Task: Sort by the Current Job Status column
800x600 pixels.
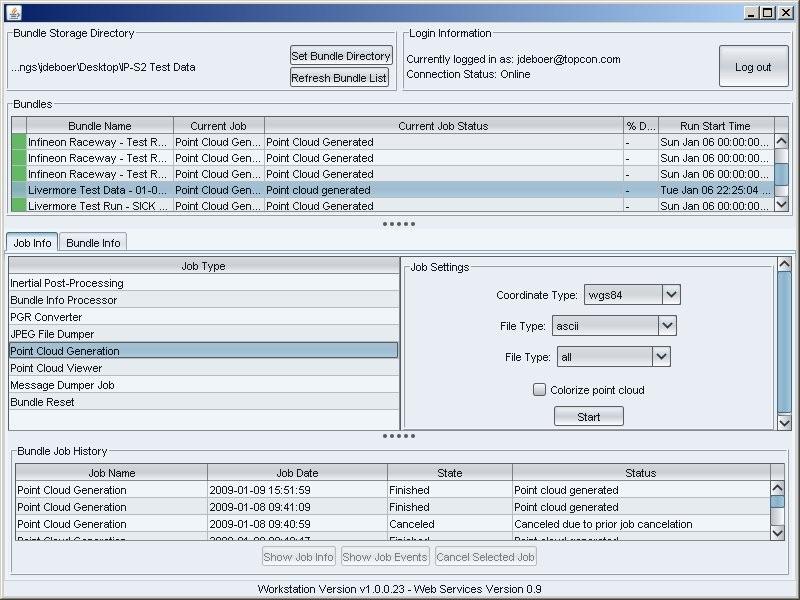Action: pos(443,126)
